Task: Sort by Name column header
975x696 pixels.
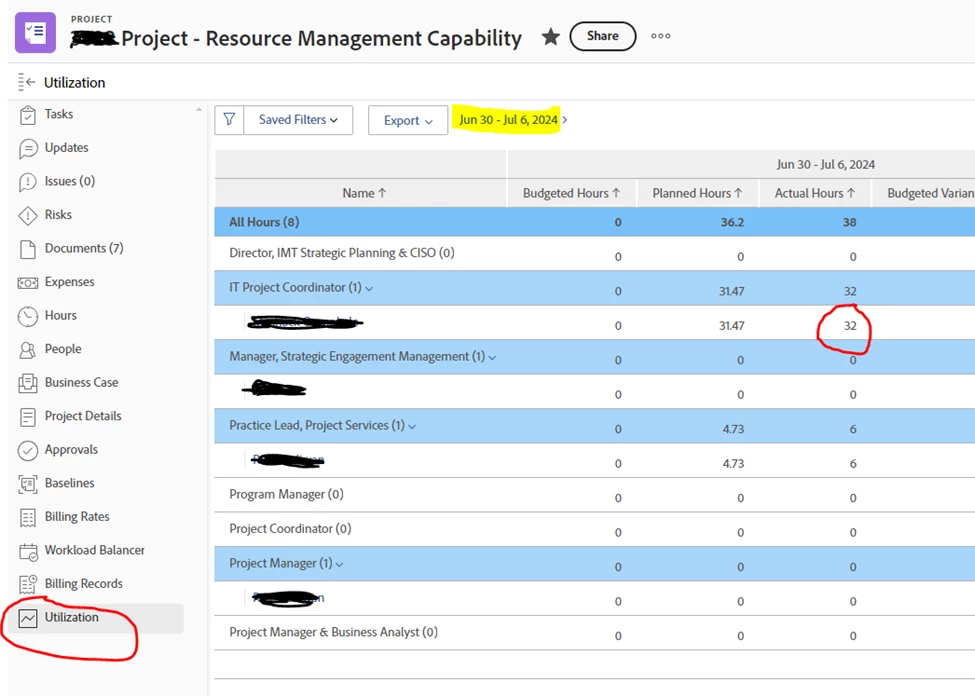Action: click(364, 193)
